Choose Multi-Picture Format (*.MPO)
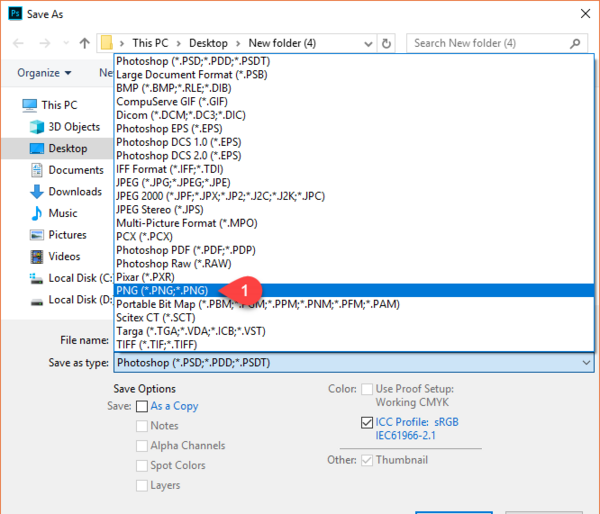Image resolution: width=600 pixels, height=514 pixels. (x=354, y=223)
